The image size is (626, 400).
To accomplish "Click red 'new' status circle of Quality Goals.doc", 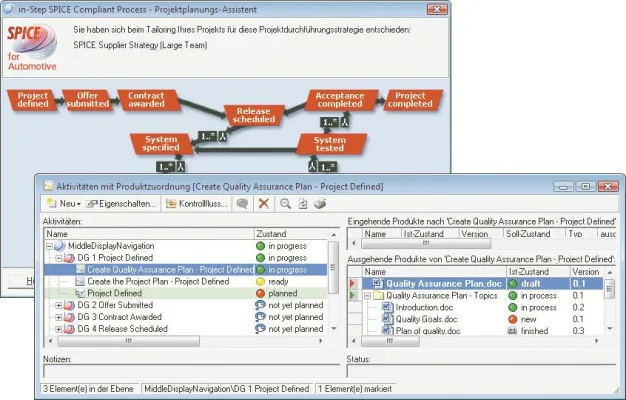I will click(513, 319).
